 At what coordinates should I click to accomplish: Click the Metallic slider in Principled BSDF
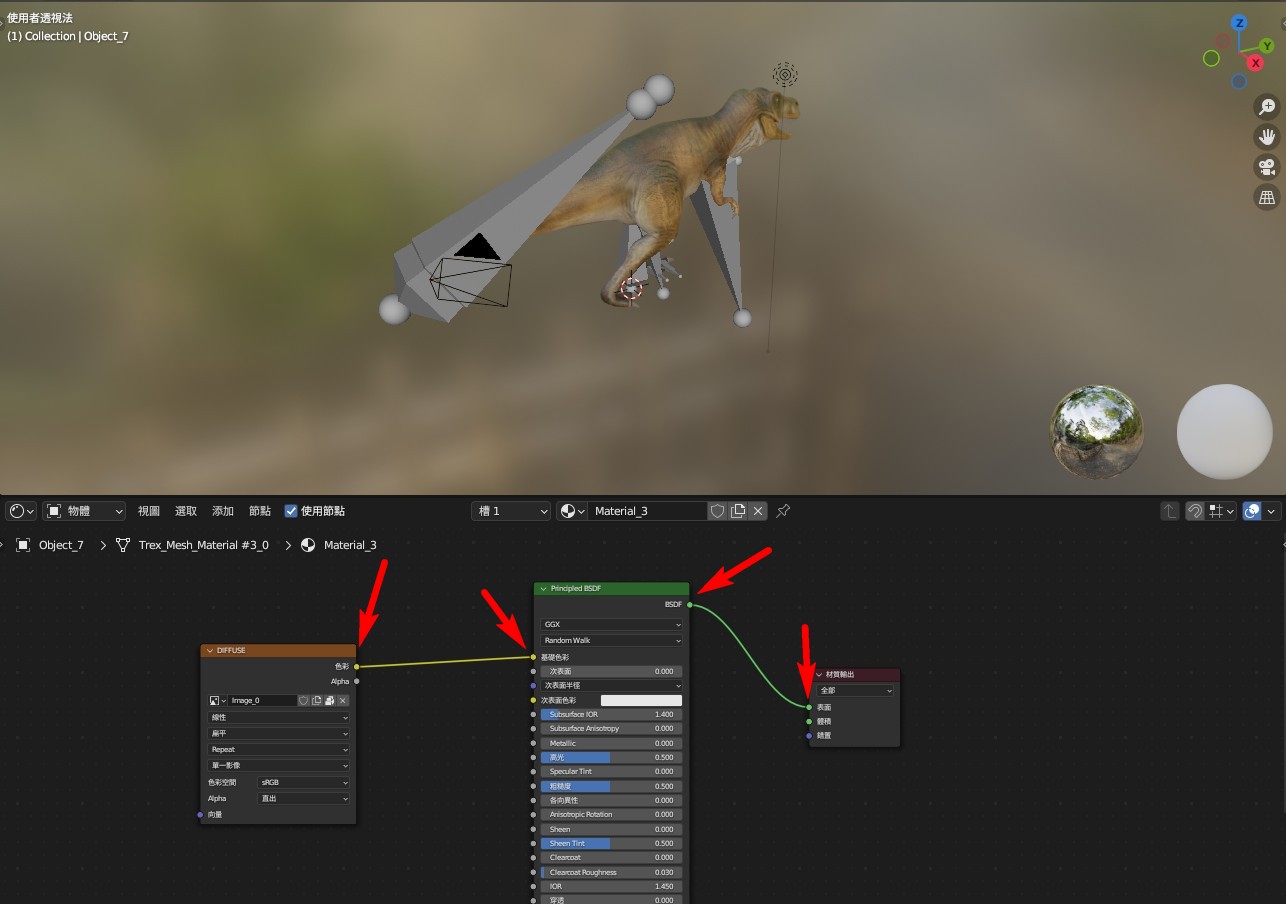click(x=612, y=743)
